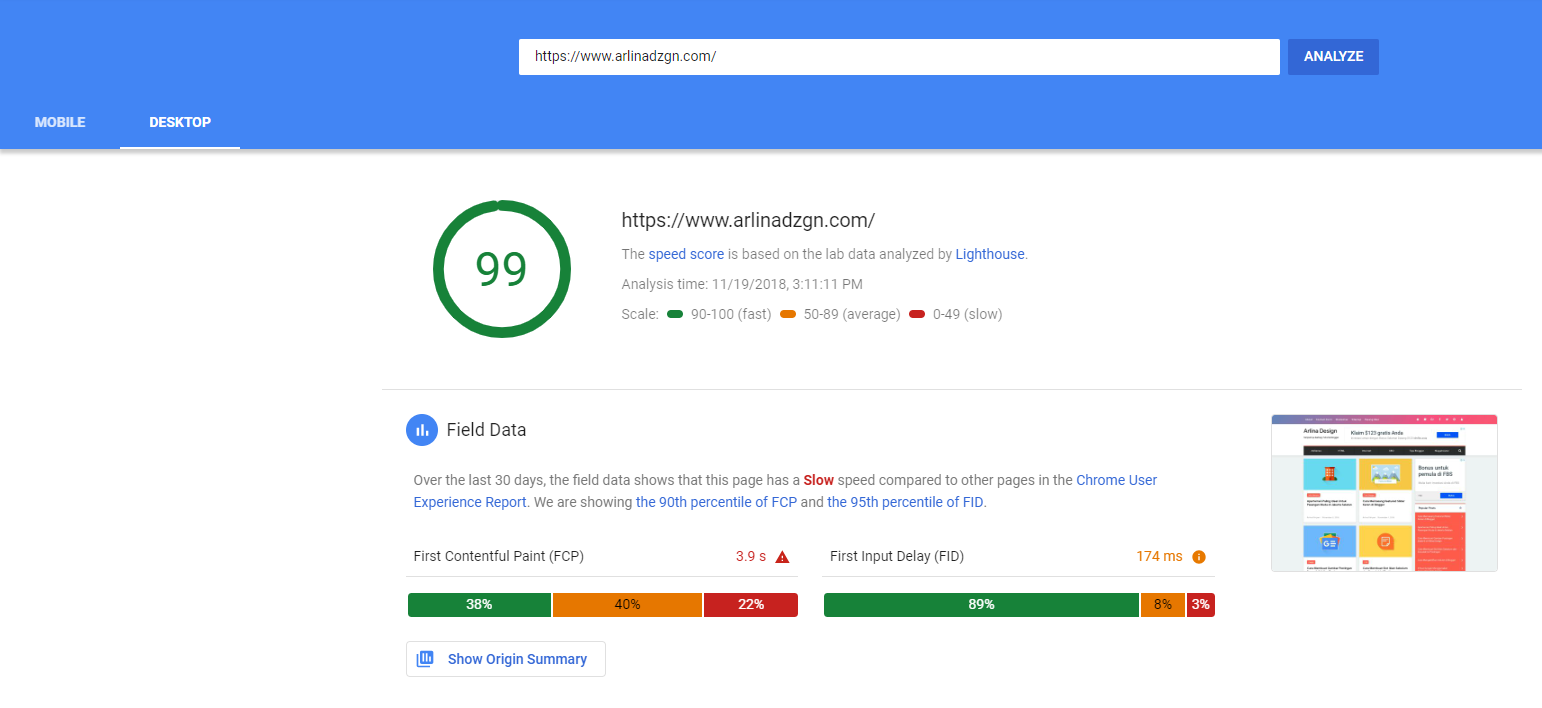Click the Show Origin Summary button
The height and width of the screenshot is (708, 1542).
pos(506,659)
